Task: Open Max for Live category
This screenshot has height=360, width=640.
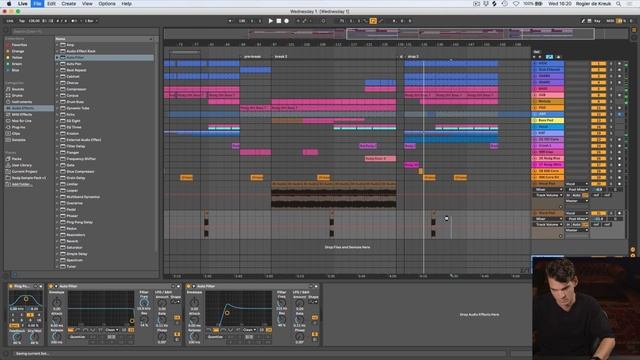Action: (x=22, y=121)
